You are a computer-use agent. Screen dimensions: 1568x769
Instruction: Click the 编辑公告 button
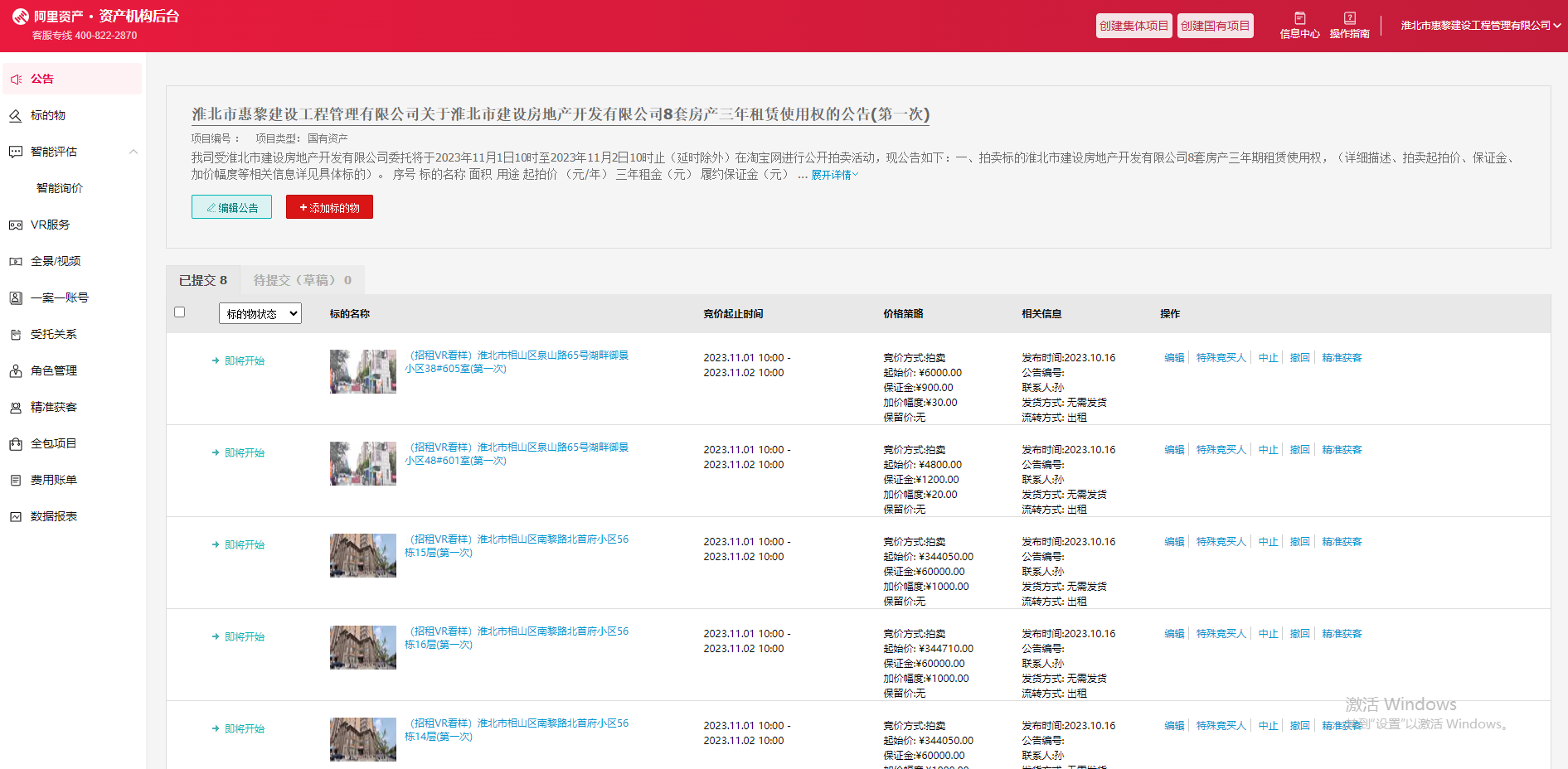pyautogui.click(x=231, y=207)
